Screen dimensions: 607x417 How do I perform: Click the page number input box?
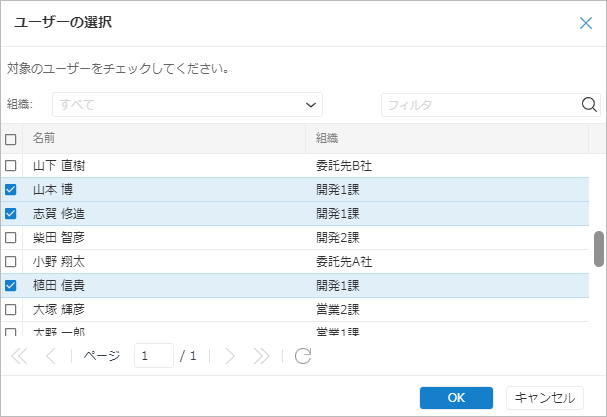point(154,356)
